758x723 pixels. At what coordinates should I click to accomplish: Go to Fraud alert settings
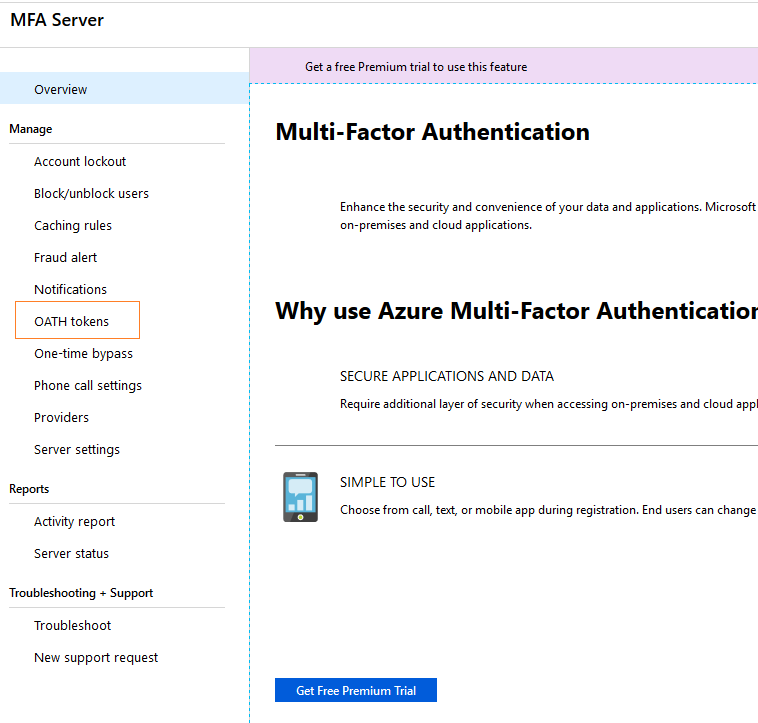click(x=65, y=258)
